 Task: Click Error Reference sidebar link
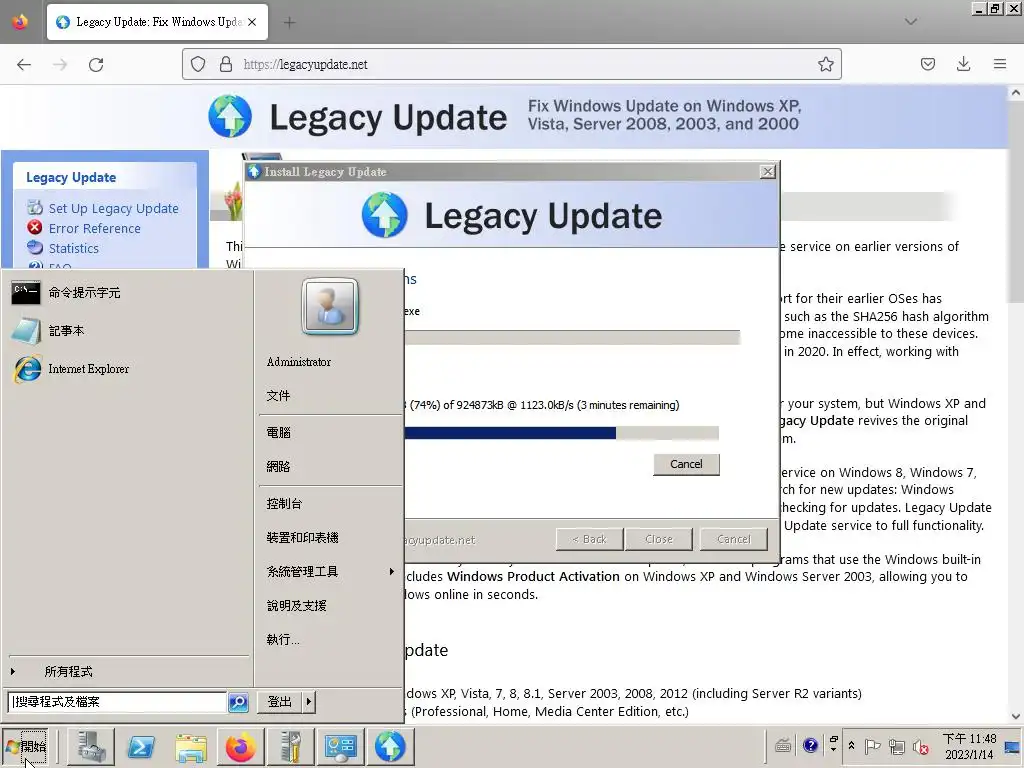95,229
